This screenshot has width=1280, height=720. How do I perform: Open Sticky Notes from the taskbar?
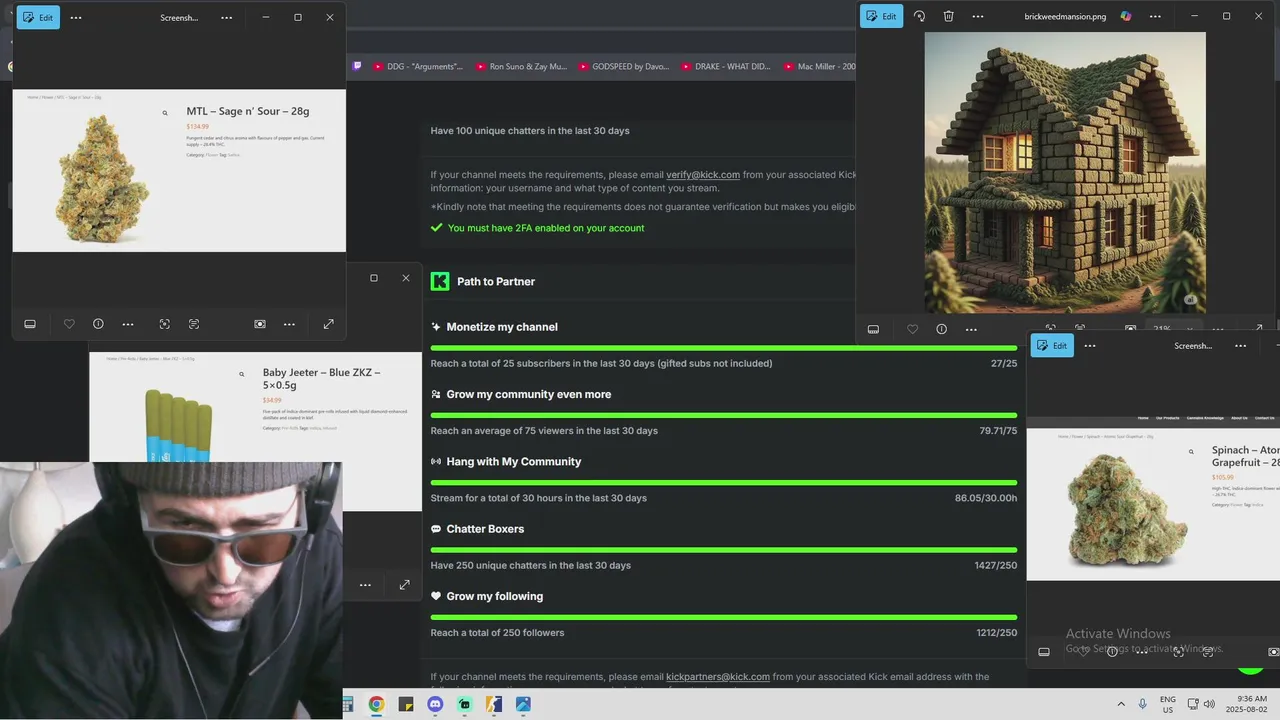[405, 704]
